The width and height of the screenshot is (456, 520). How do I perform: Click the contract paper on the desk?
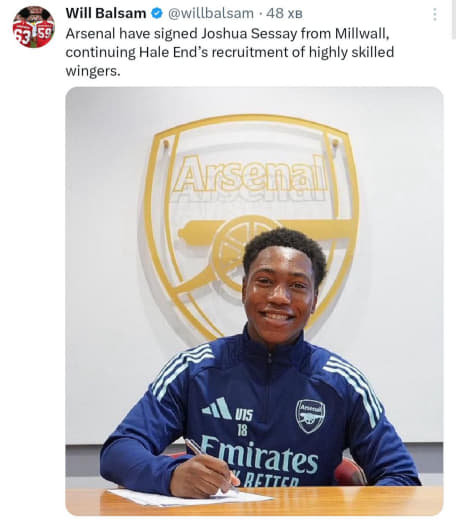(188, 498)
